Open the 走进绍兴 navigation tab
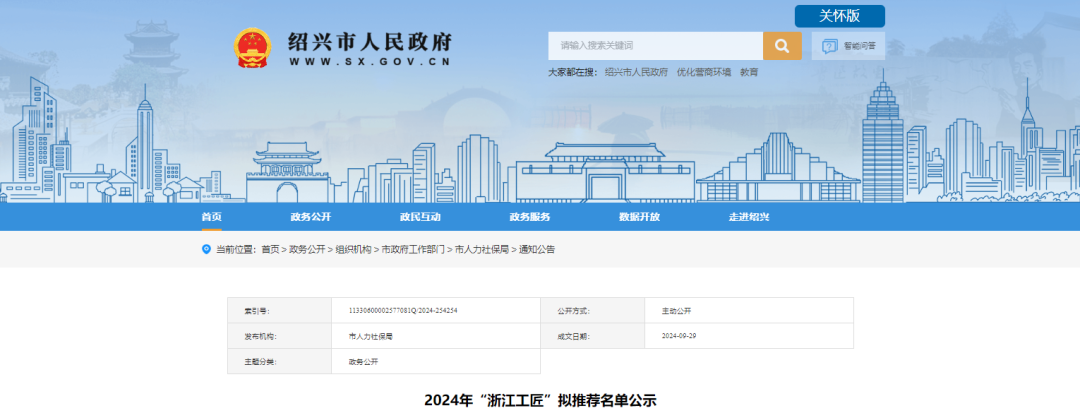The image size is (1080, 413). [x=748, y=217]
